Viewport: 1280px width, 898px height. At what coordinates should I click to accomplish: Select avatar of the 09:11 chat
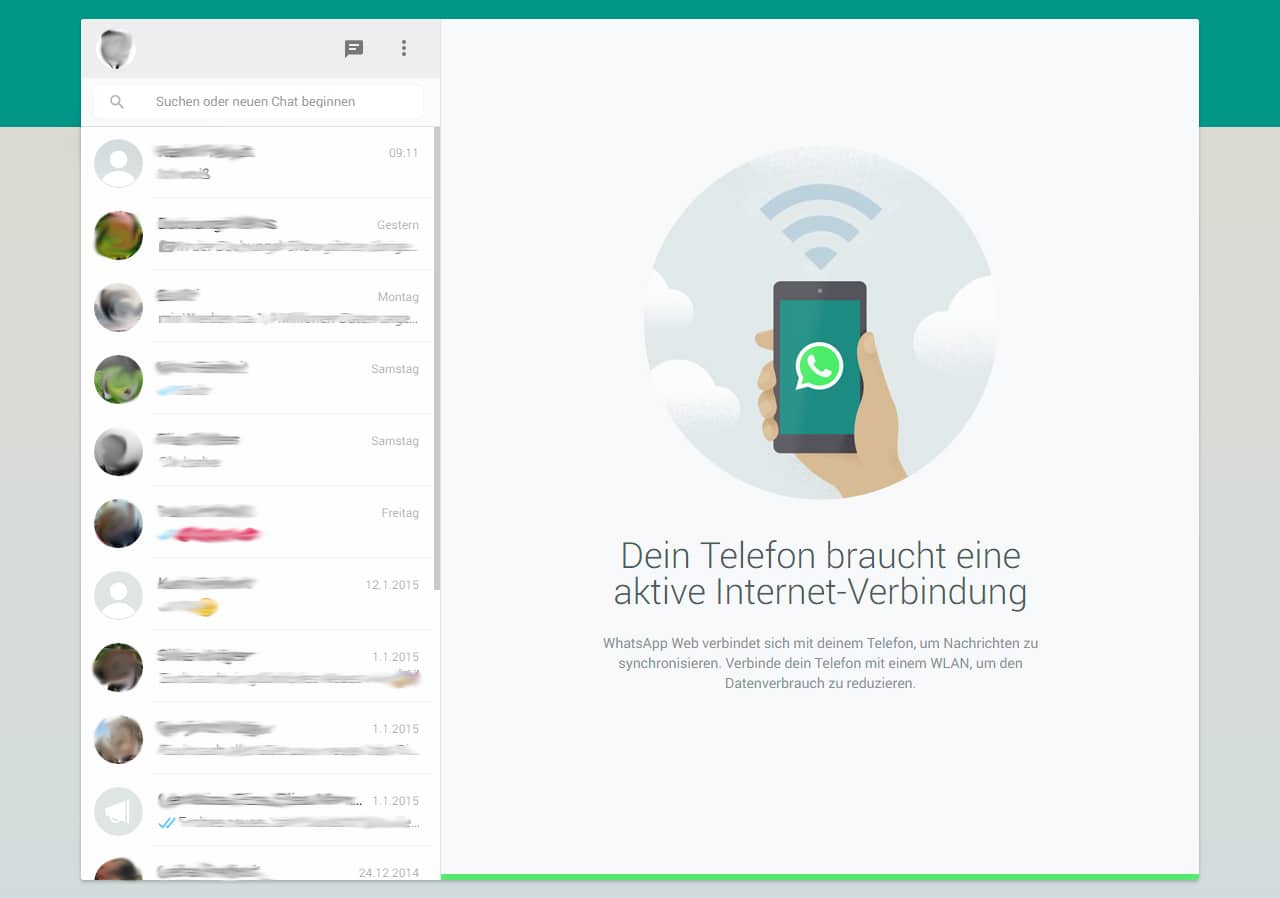point(118,163)
